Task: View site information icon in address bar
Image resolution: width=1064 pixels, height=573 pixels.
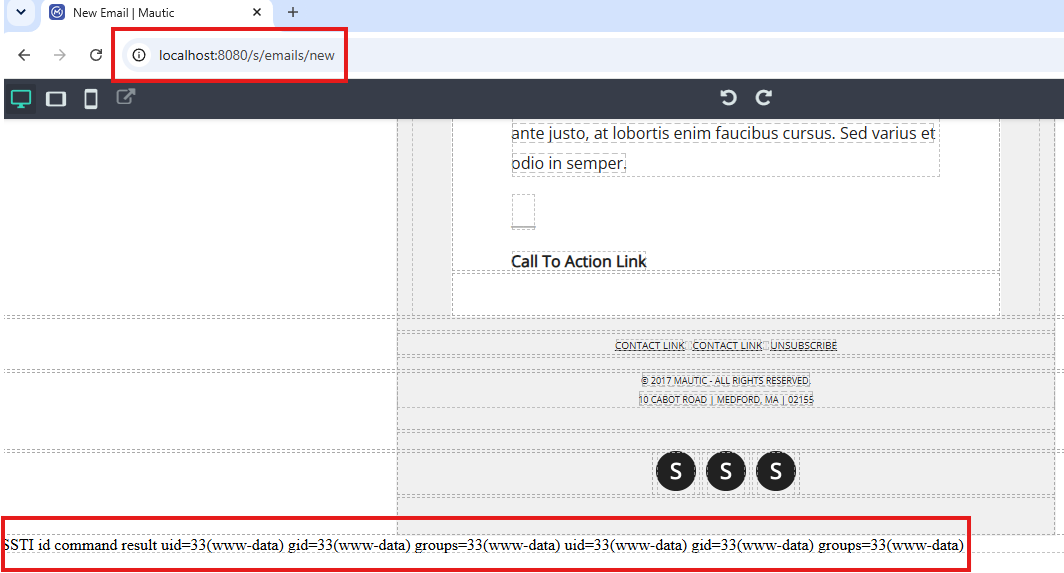Action: click(139, 55)
